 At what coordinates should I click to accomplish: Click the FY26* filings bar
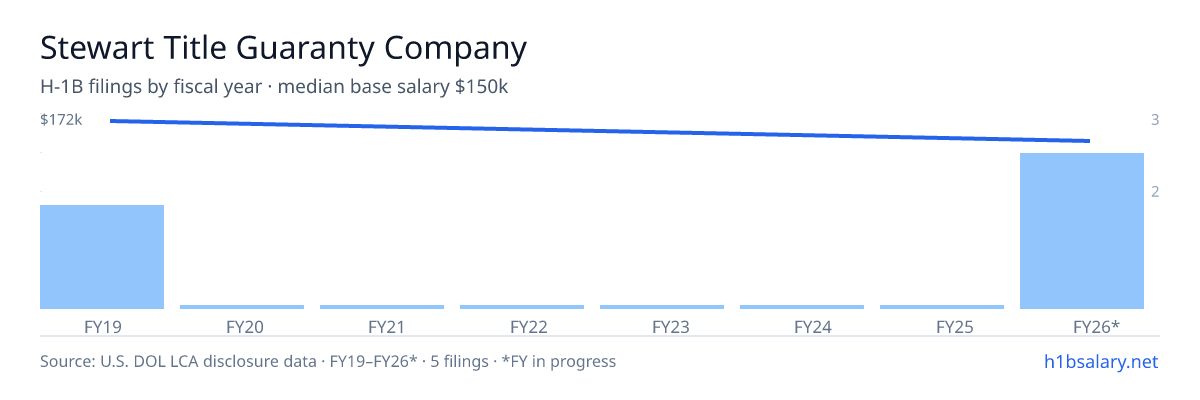tap(1082, 231)
